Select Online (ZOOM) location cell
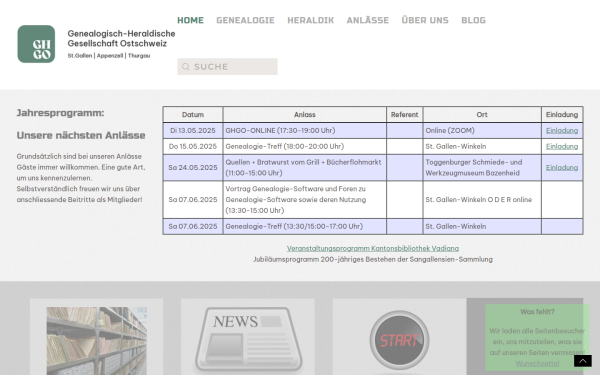This screenshot has height=375, width=600. click(482, 130)
